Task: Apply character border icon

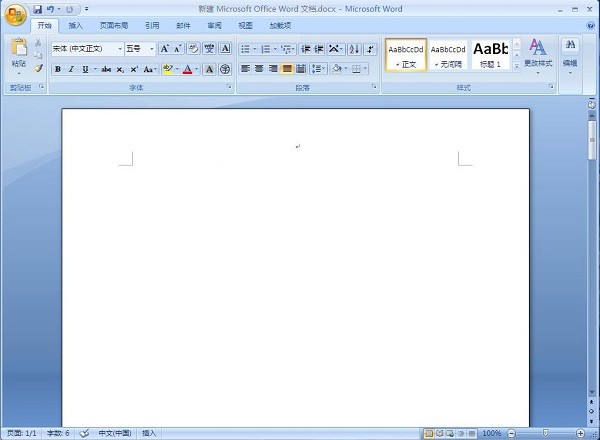Action: click(225, 49)
